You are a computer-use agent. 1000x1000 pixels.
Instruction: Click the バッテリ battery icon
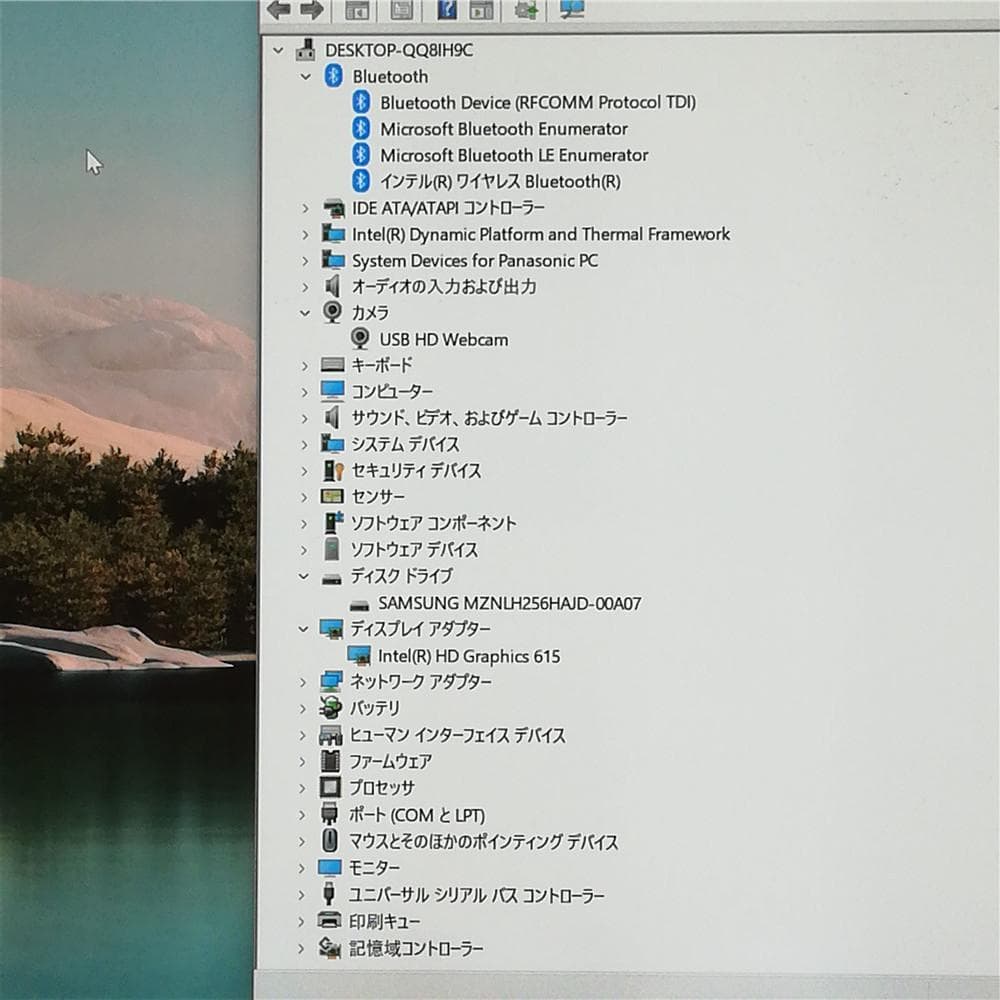330,708
